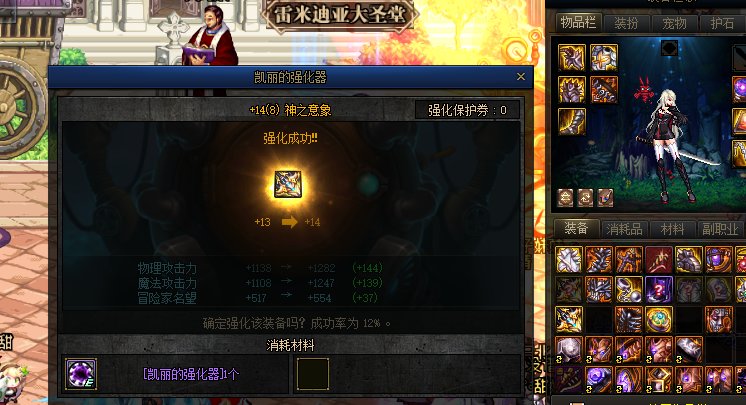Select the 装备 inventory tab
This screenshot has width=746, height=405.
click(576, 229)
